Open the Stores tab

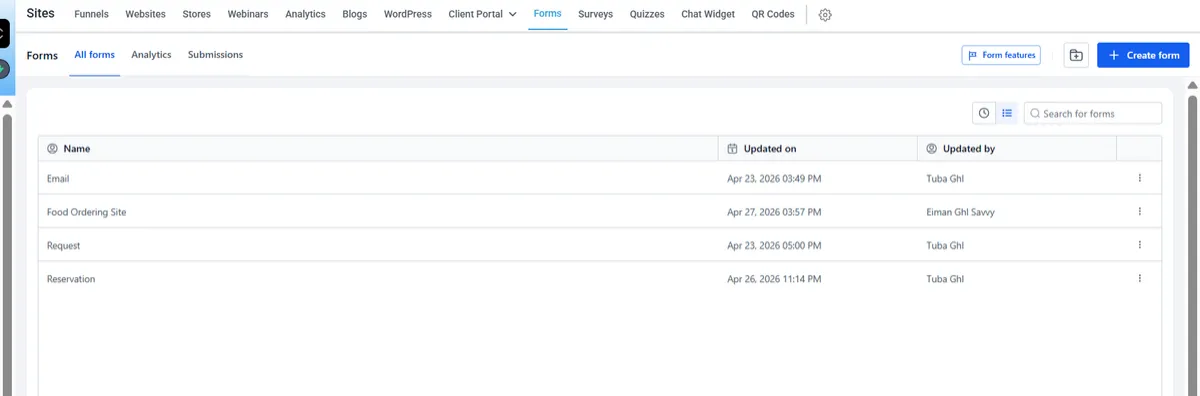coord(197,15)
